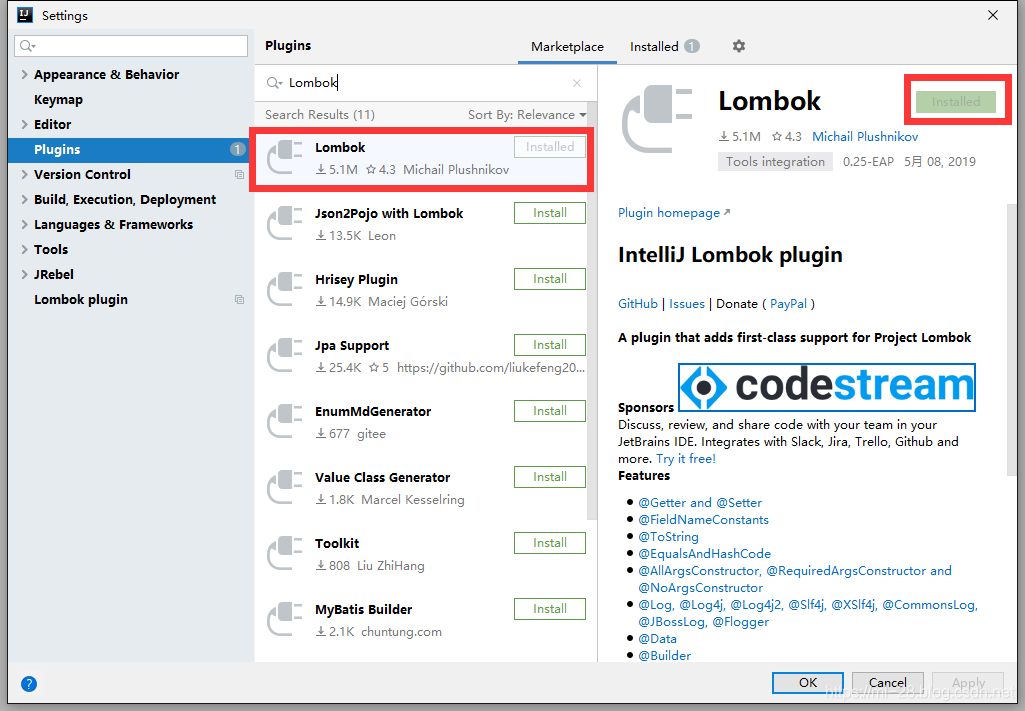Click the project-level icon next to Version Control

click(239, 174)
